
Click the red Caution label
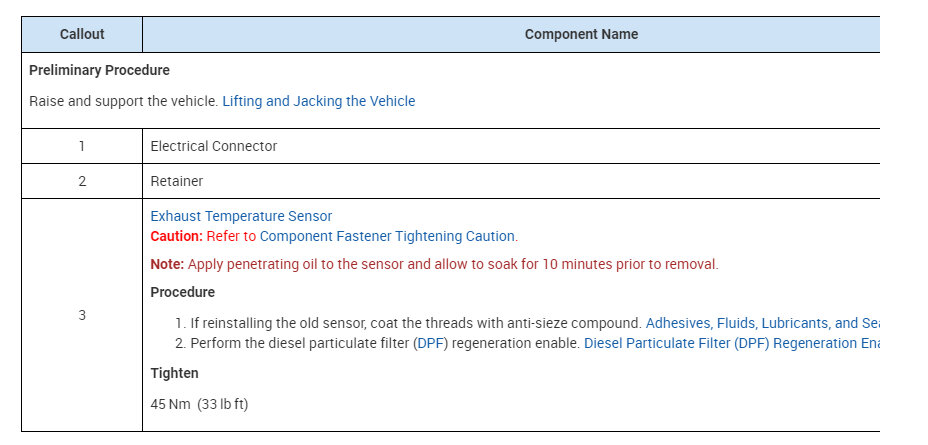[x=176, y=236]
